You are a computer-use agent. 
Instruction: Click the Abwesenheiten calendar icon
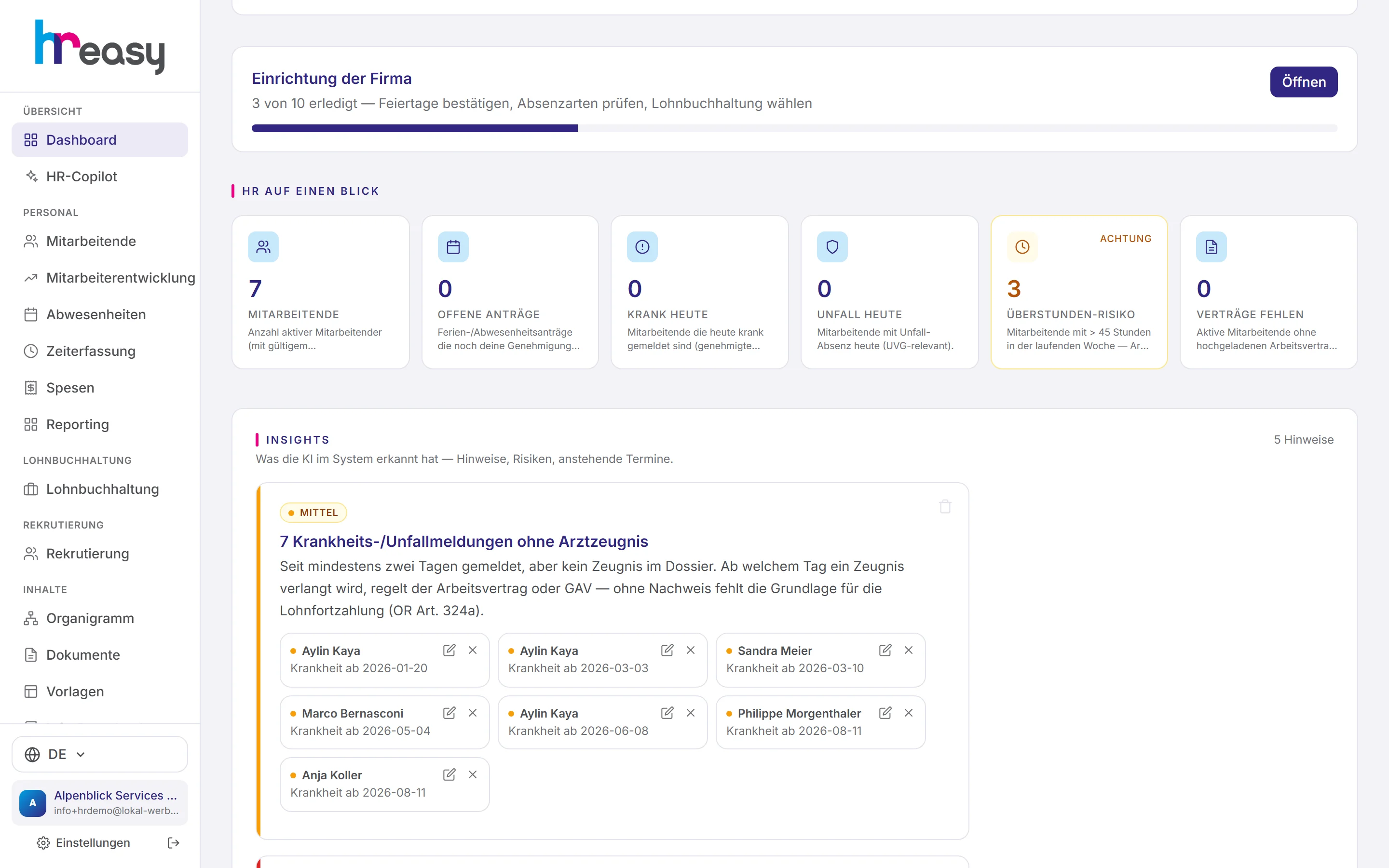point(31,314)
